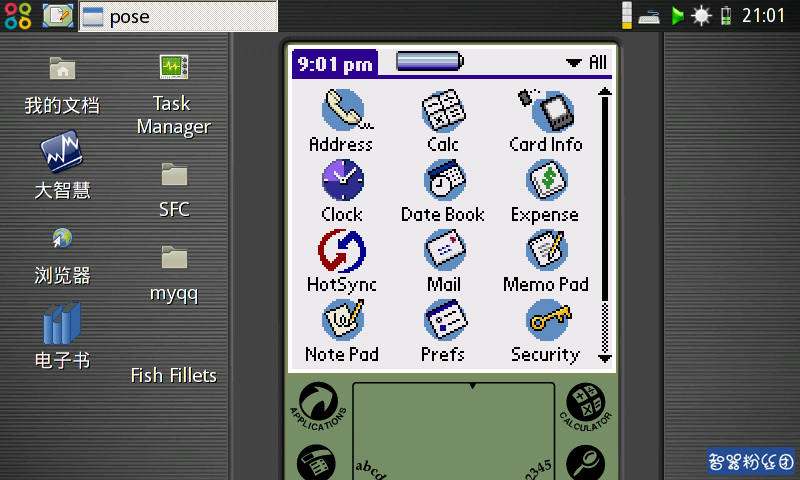Check the battery tray icon
Screen dimensions: 800x480
click(726, 16)
